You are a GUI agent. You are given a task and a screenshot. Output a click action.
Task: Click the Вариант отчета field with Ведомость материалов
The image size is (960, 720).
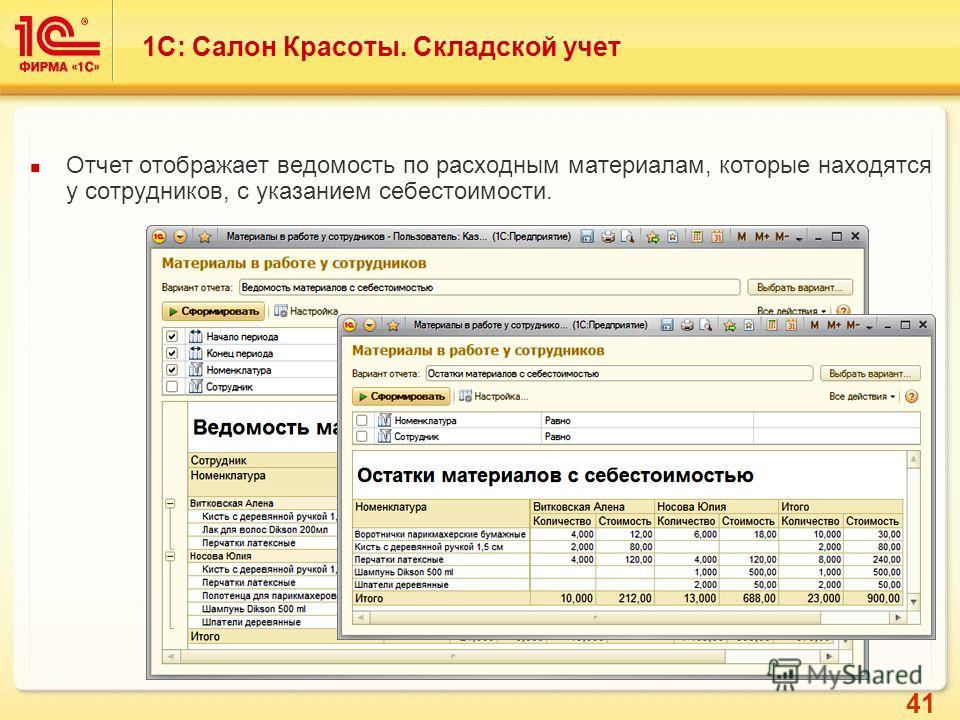click(490, 287)
